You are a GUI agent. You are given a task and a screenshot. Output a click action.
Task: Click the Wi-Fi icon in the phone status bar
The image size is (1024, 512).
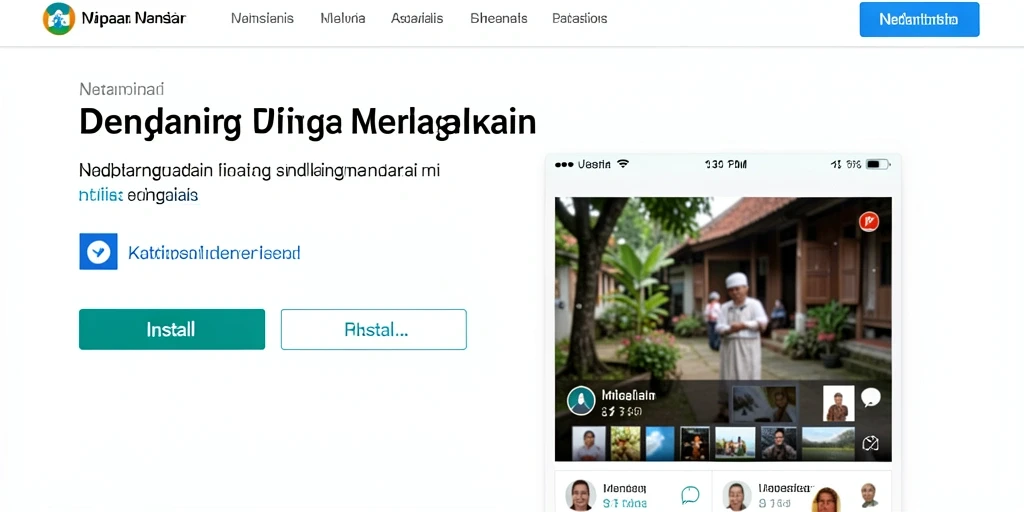pos(622,163)
